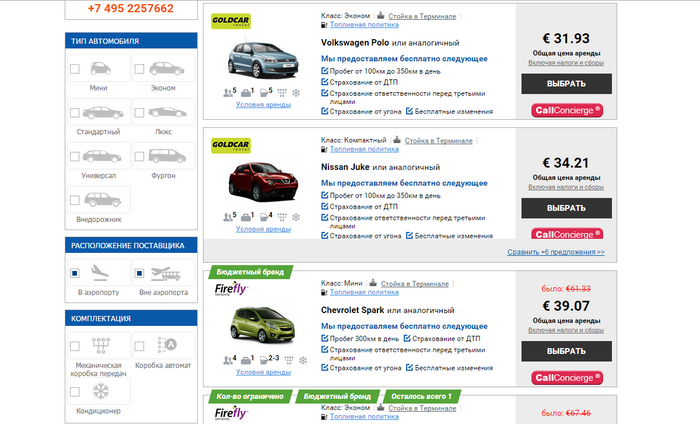Click the air conditioning snowflake under Volkswagen Polo
The image size is (700, 424).
pos(296,93)
